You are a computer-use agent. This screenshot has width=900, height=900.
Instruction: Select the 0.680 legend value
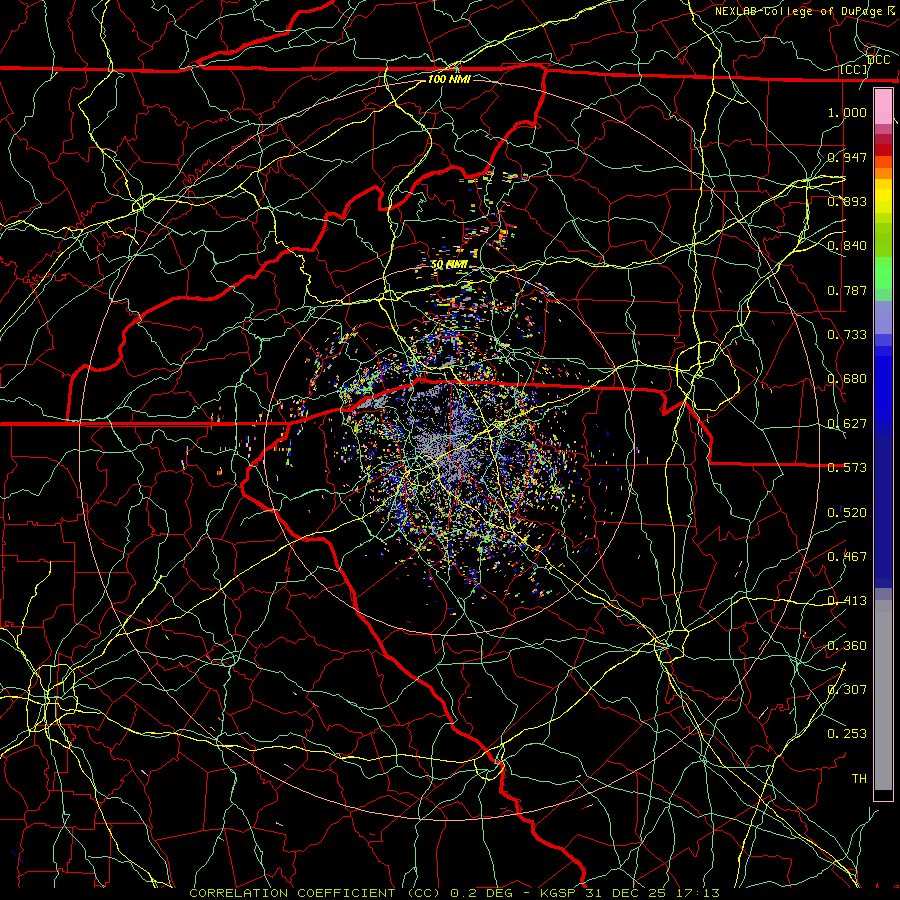[x=847, y=379]
